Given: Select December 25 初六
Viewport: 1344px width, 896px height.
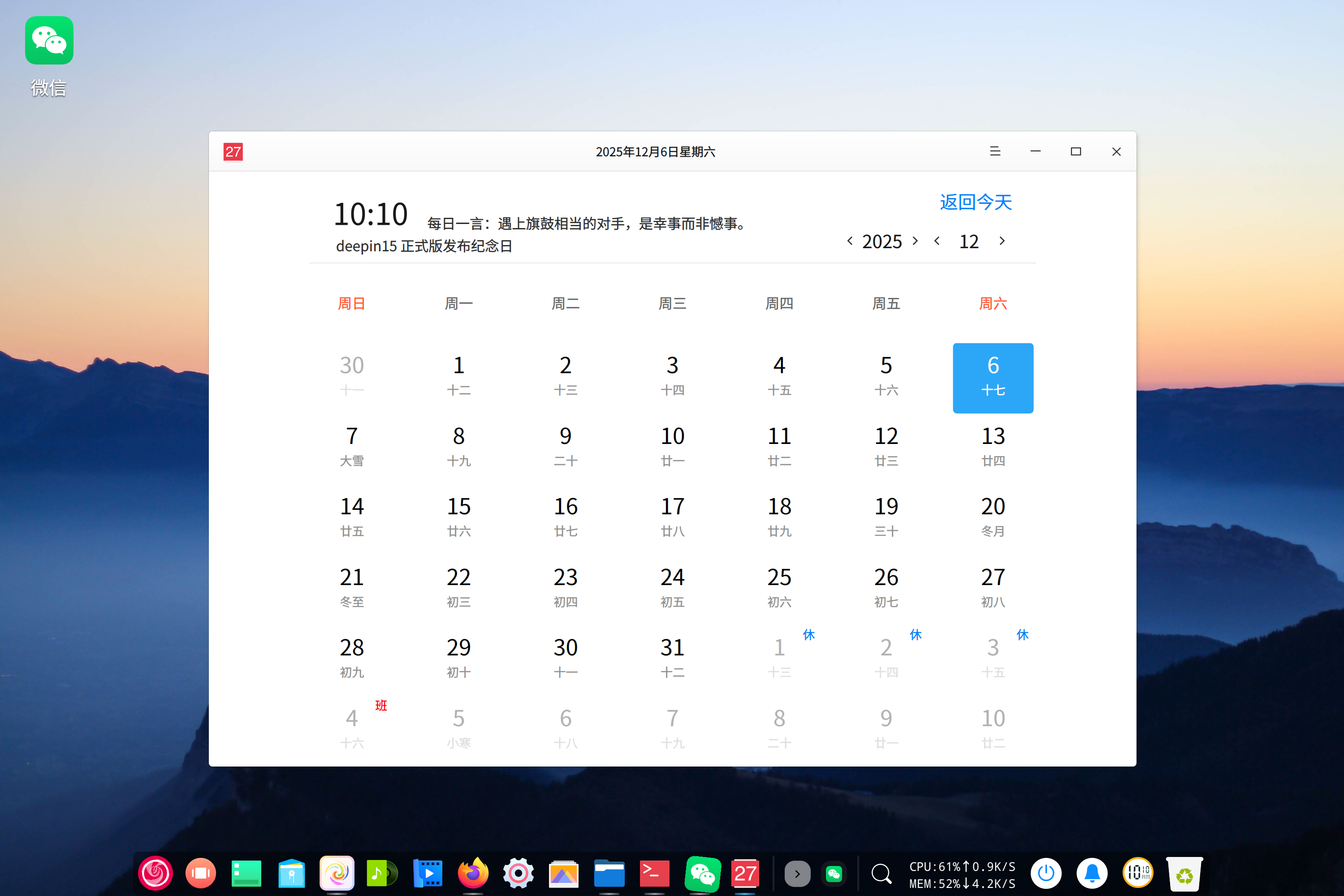Looking at the screenshot, I should 778,587.
